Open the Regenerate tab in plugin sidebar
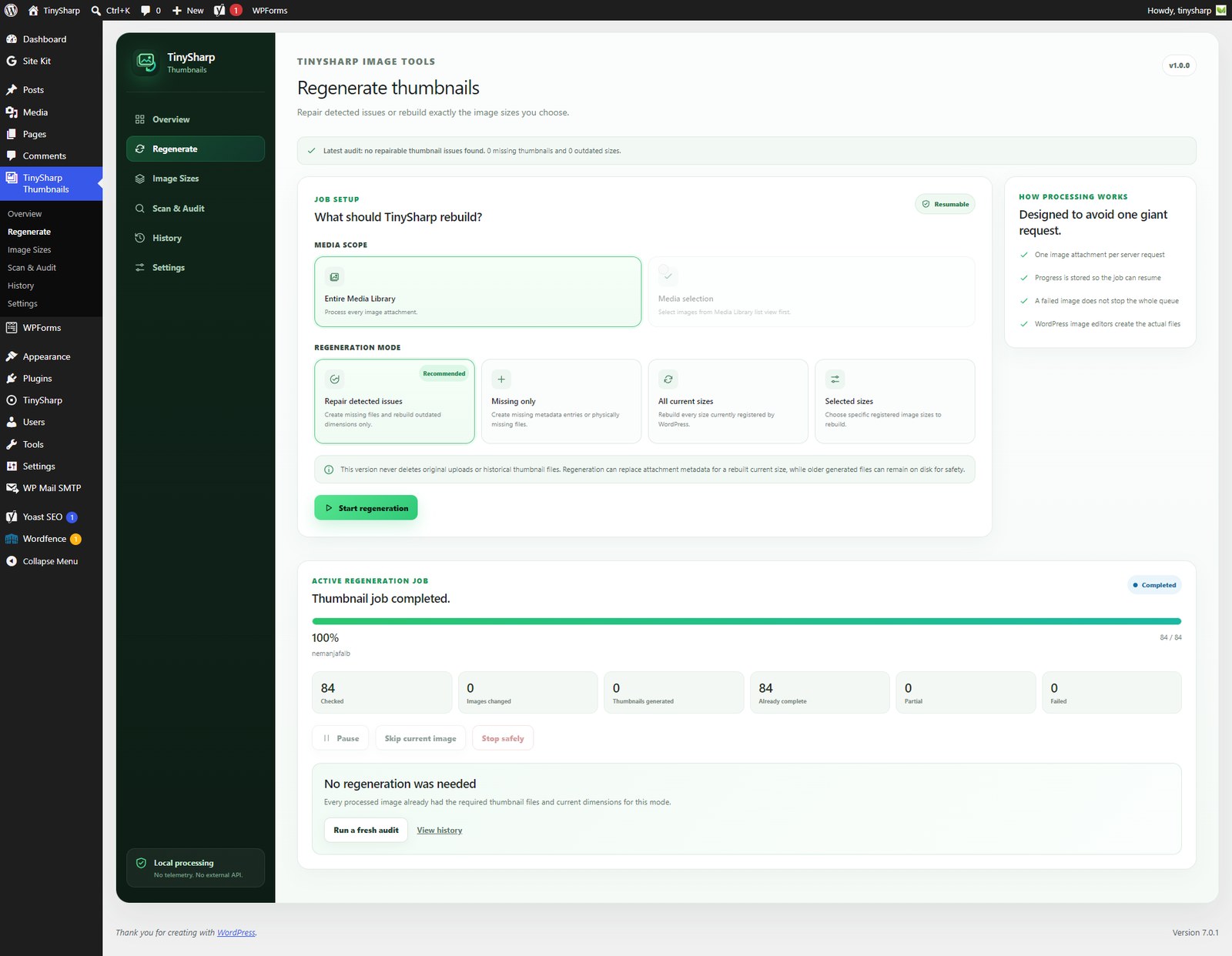 click(x=196, y=149)
